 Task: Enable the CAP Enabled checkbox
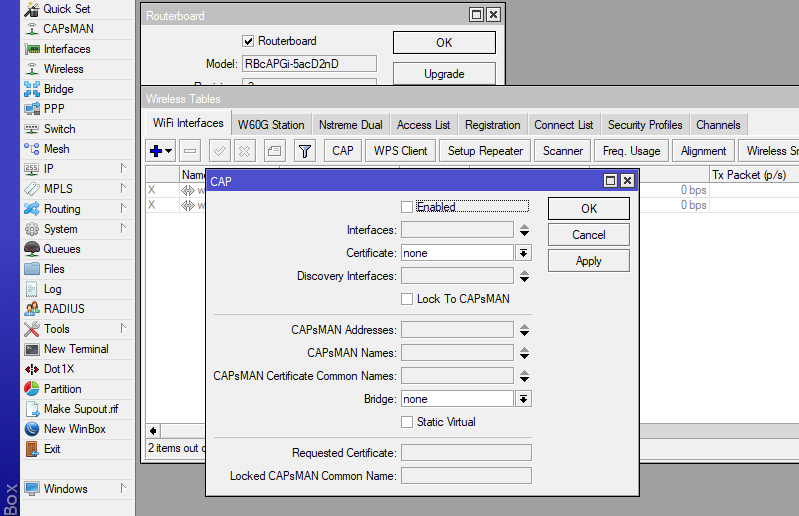point(407,207)
